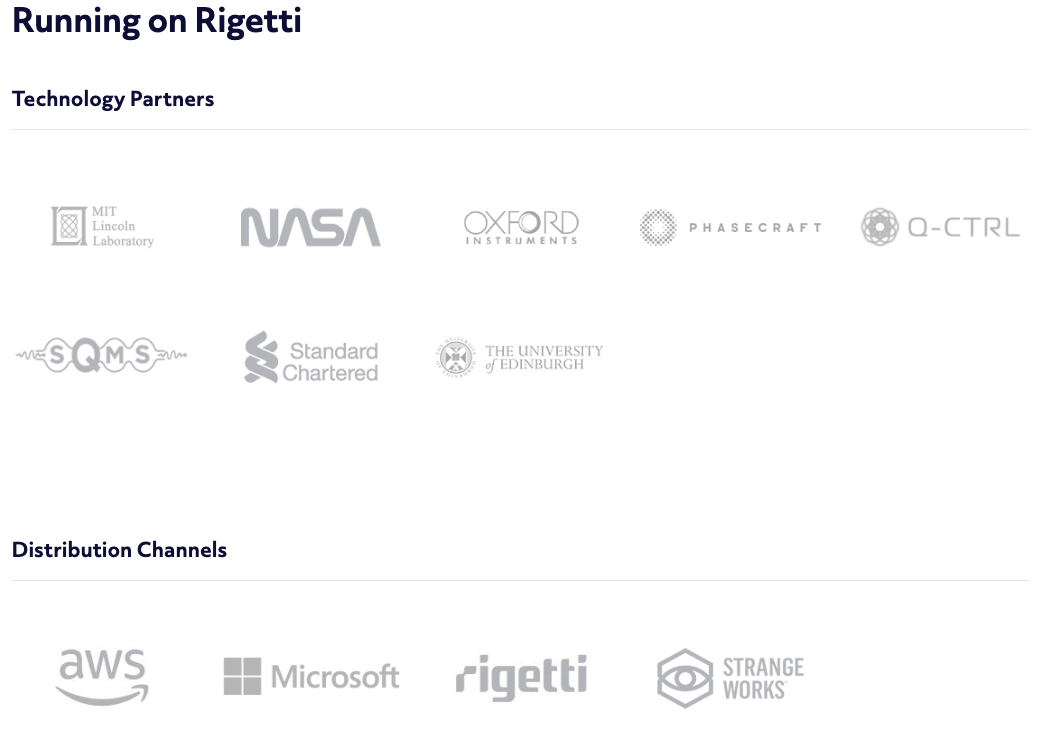The height and width of the screenshot is (733, 1047).
Task: Click the "Technology Partners" section heading
Action: [x=113, y=99]
